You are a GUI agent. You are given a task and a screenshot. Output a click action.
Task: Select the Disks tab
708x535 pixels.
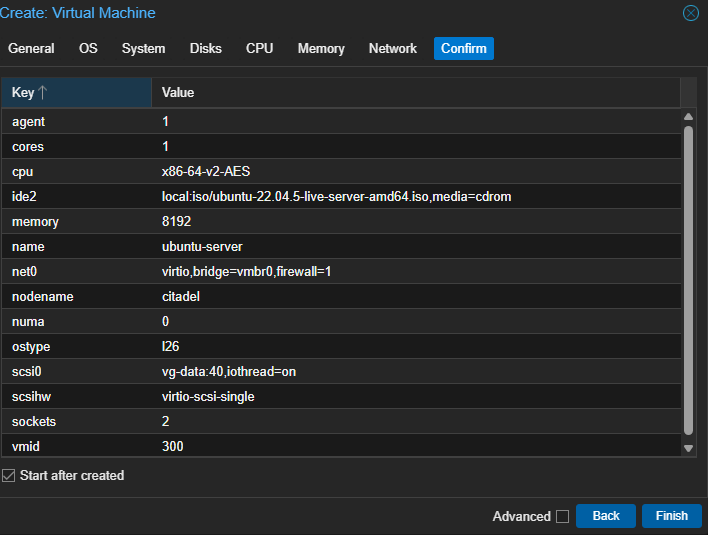coord(205,48)
